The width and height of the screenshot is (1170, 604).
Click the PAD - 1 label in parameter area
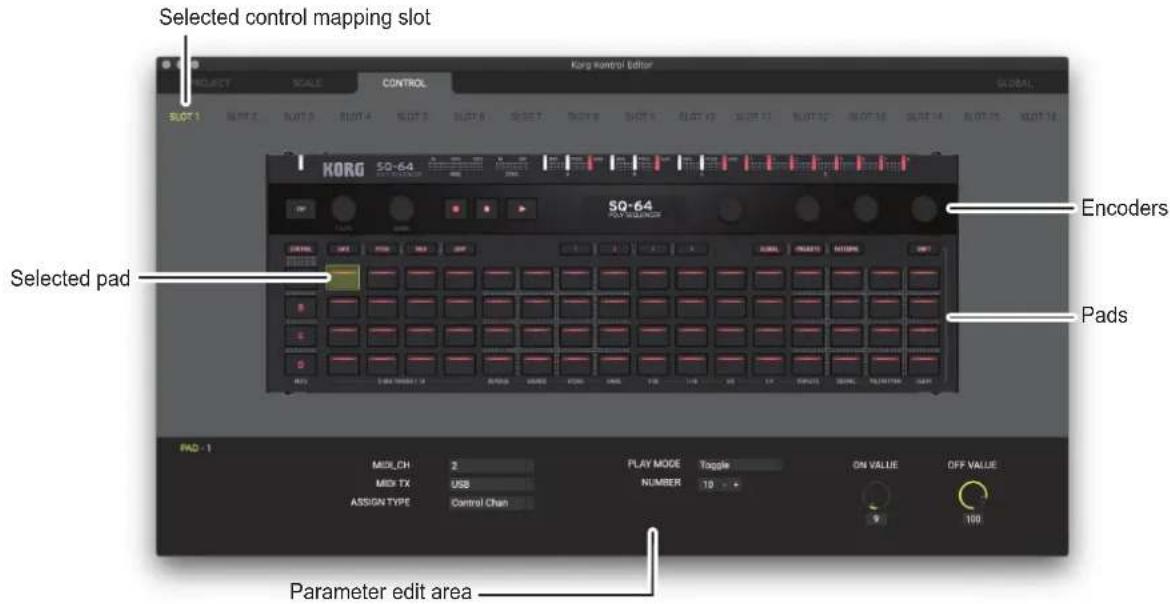point(195,448)
